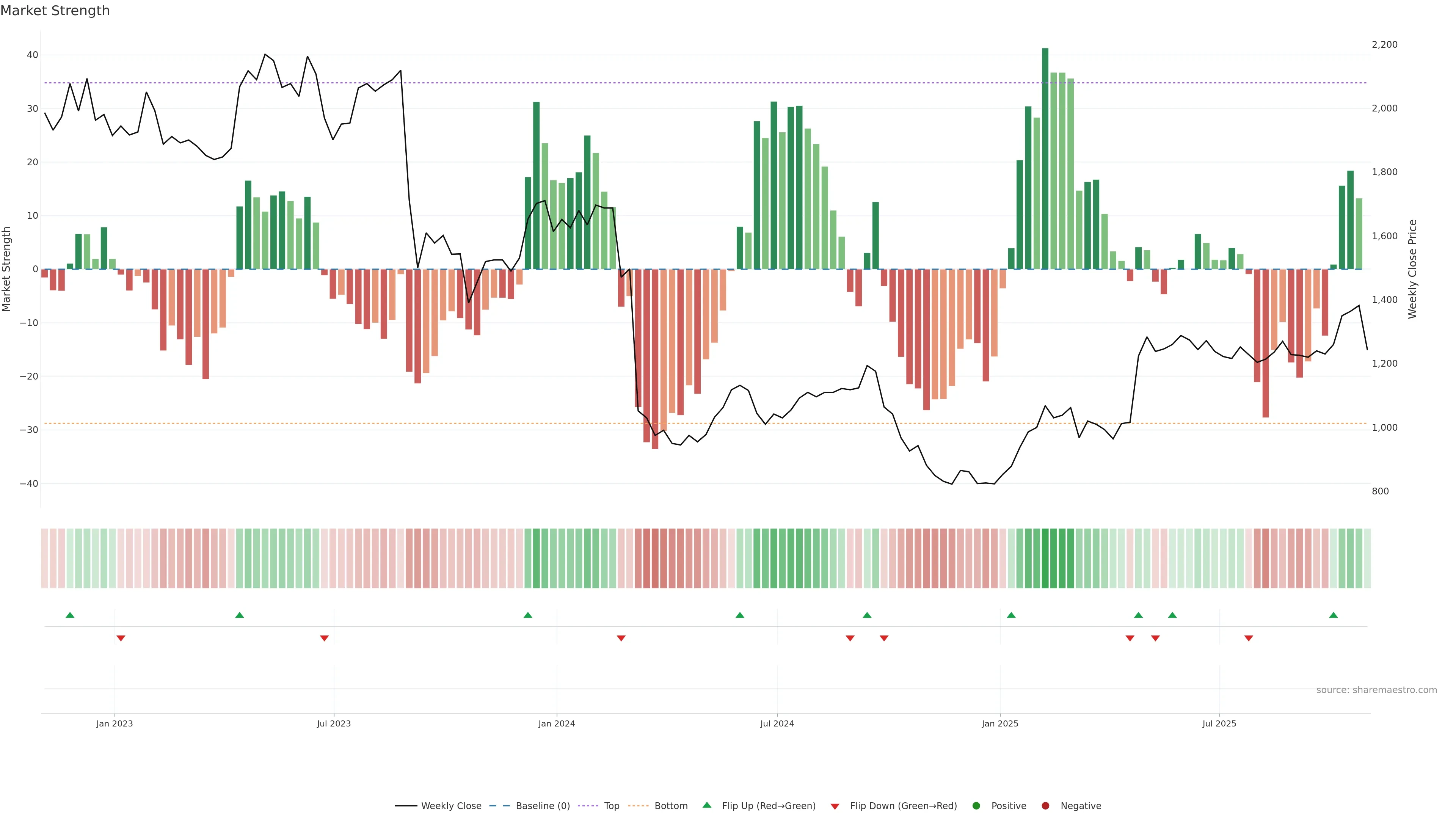
Task: Click the Market Strength chart title
Action: 55,11
